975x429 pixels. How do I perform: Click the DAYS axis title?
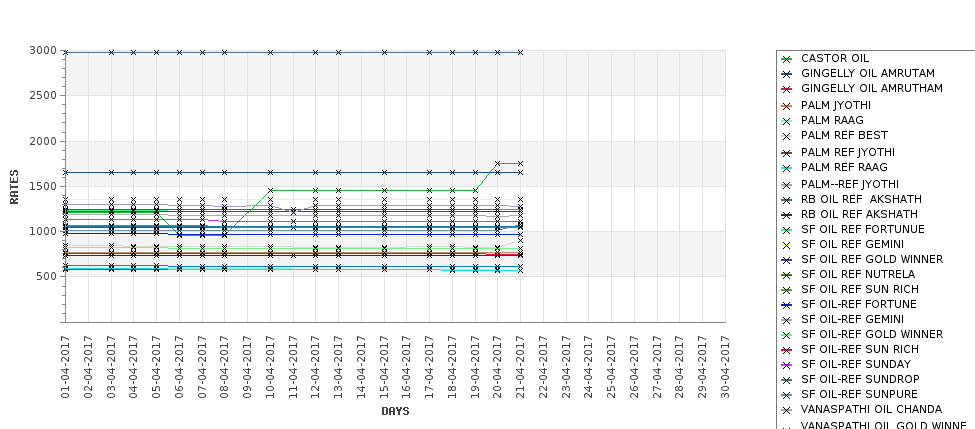(x=395, y=411)
